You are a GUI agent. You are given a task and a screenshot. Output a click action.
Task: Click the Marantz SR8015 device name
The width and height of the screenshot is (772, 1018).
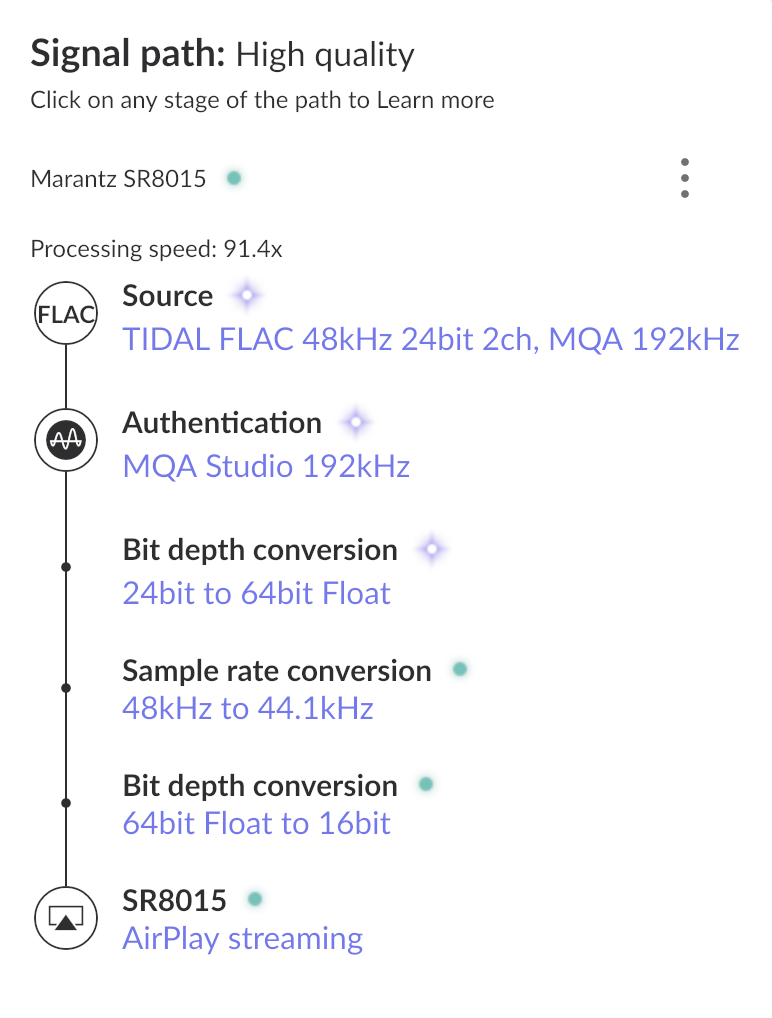(x=118, y=180)
